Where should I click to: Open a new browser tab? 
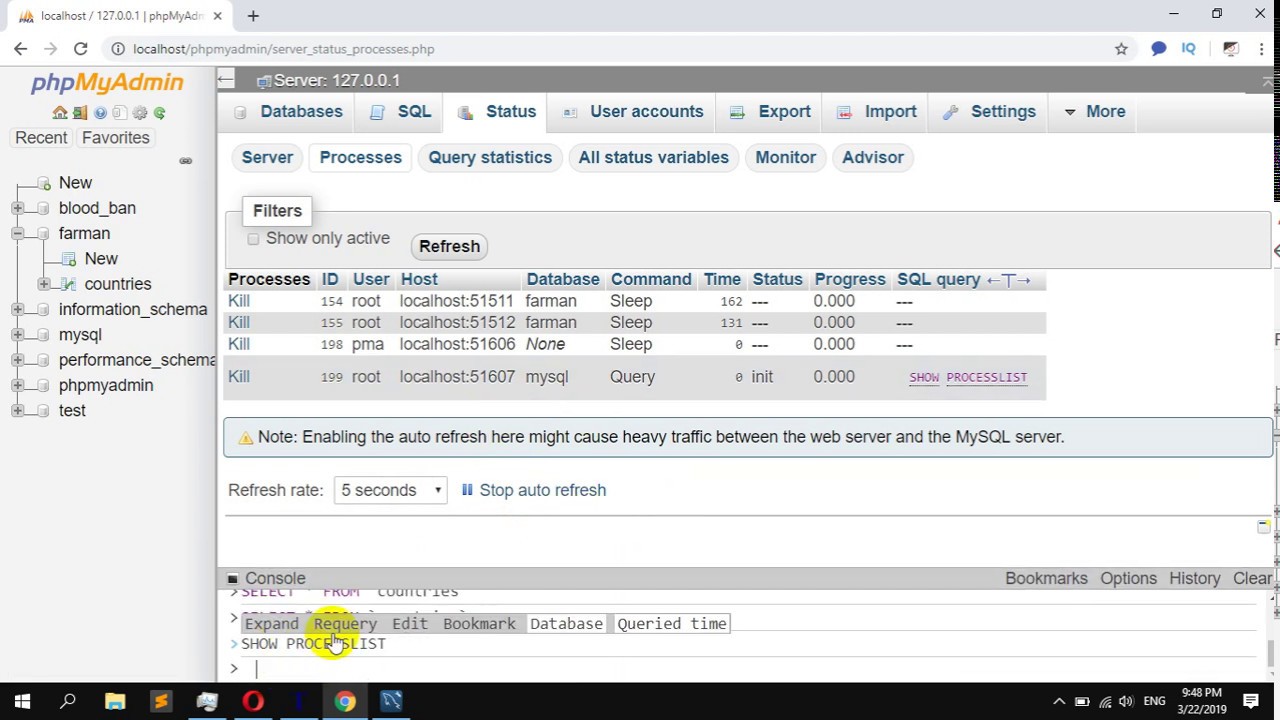click(x=253, y=16)
